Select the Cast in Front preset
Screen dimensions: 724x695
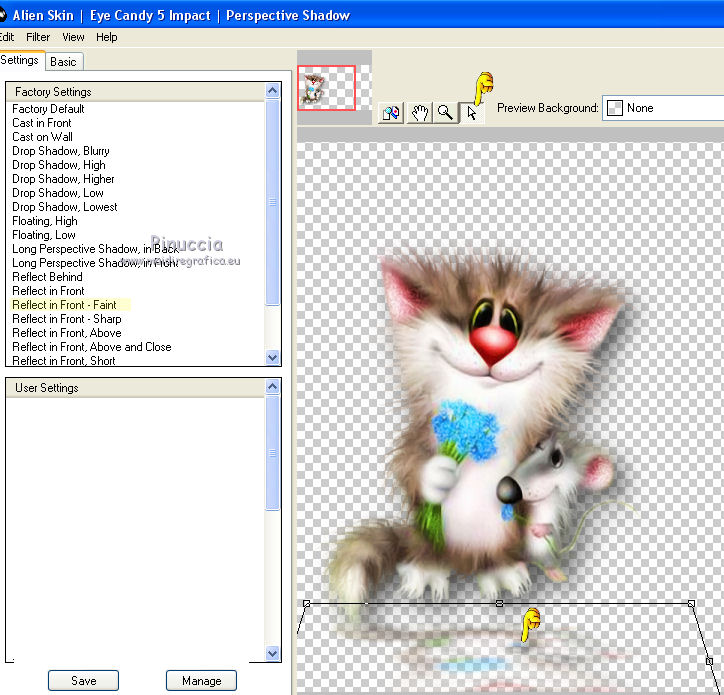42,123
